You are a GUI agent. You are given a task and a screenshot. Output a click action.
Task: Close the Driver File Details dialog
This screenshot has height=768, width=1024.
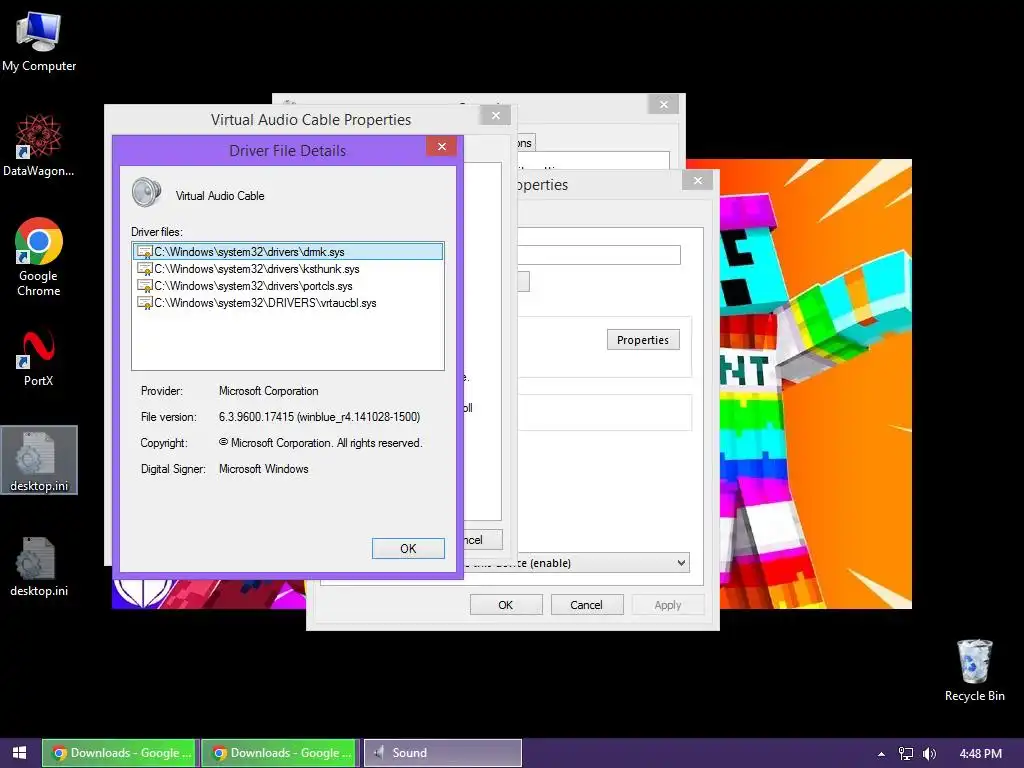[x=441, y=146]
